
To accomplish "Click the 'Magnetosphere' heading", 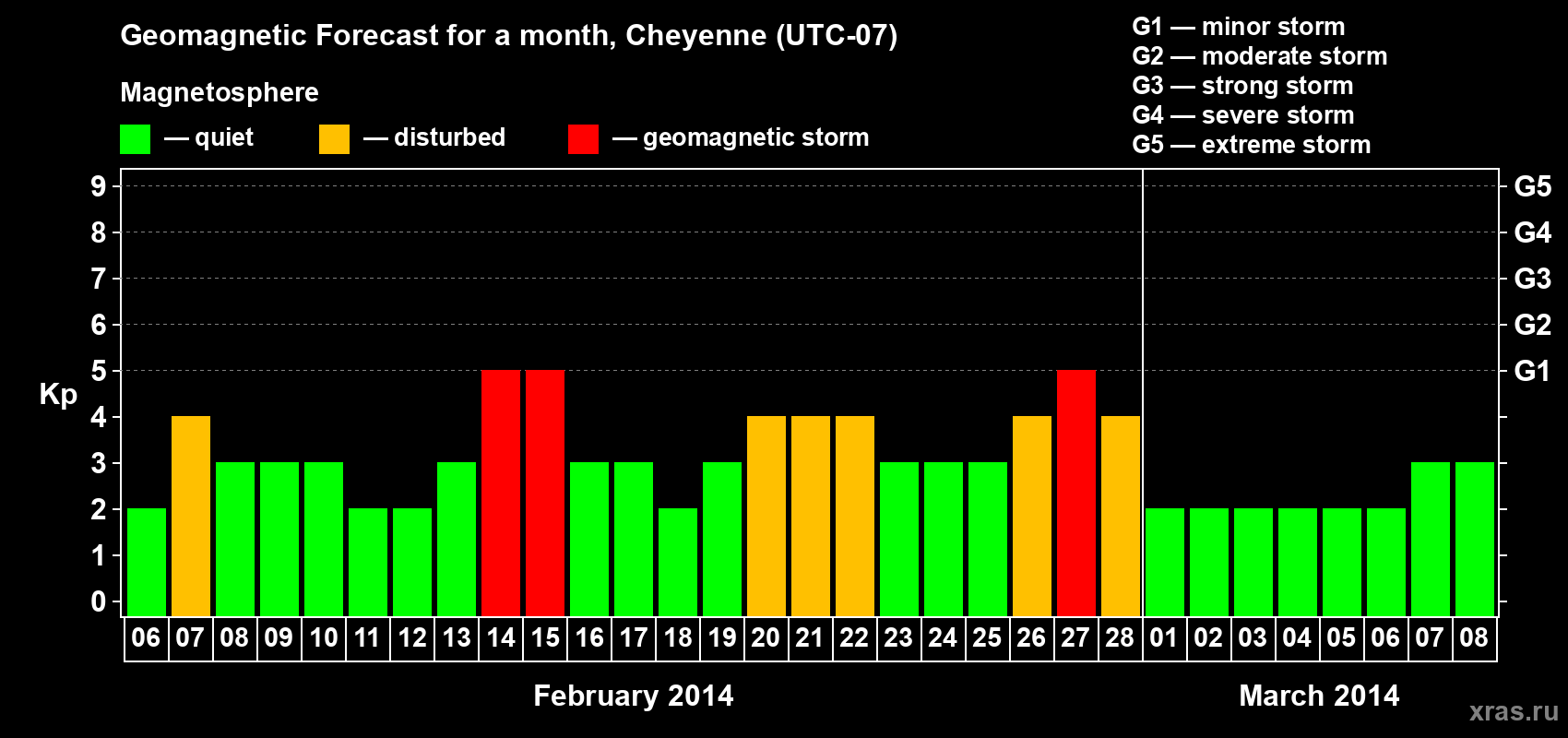I will coord(220,92).
